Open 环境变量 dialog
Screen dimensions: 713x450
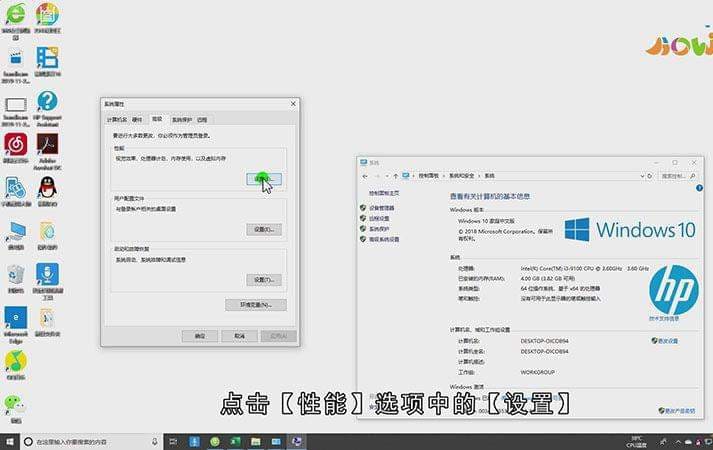click(x=256, y=305)
